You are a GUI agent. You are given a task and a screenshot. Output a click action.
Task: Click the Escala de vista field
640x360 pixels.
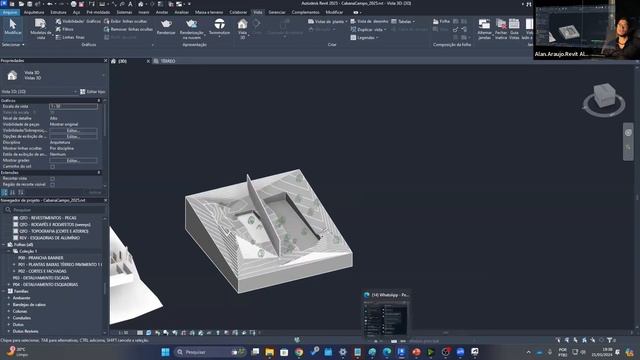[x=73, y=106]
